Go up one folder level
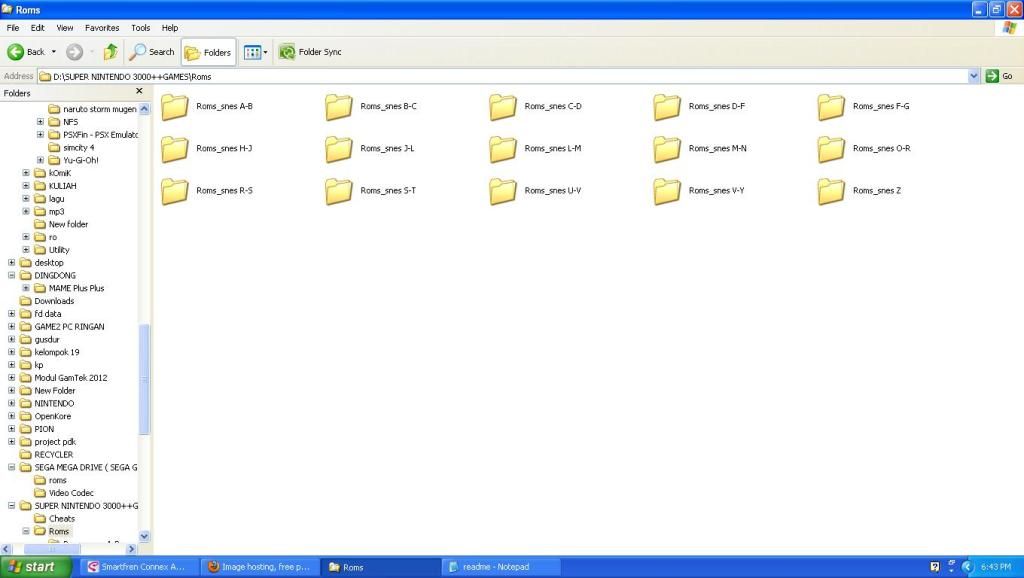 coord(110,52)
